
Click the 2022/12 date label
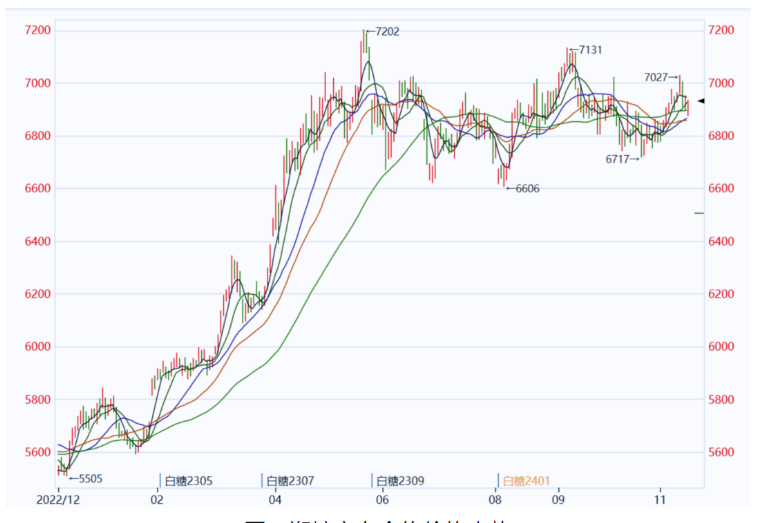click(56, 498)
